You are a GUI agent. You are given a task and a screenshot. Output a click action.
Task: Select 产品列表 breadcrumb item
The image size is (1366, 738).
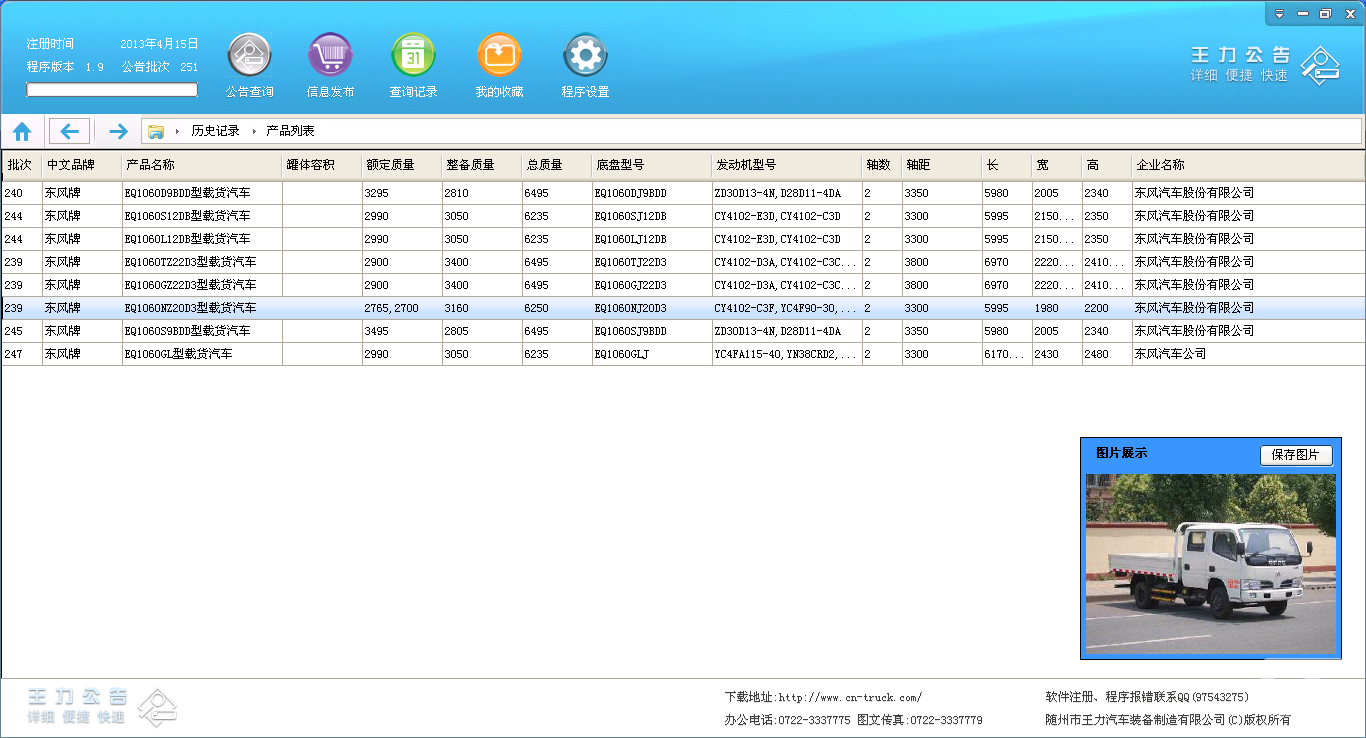pos(290,131)
